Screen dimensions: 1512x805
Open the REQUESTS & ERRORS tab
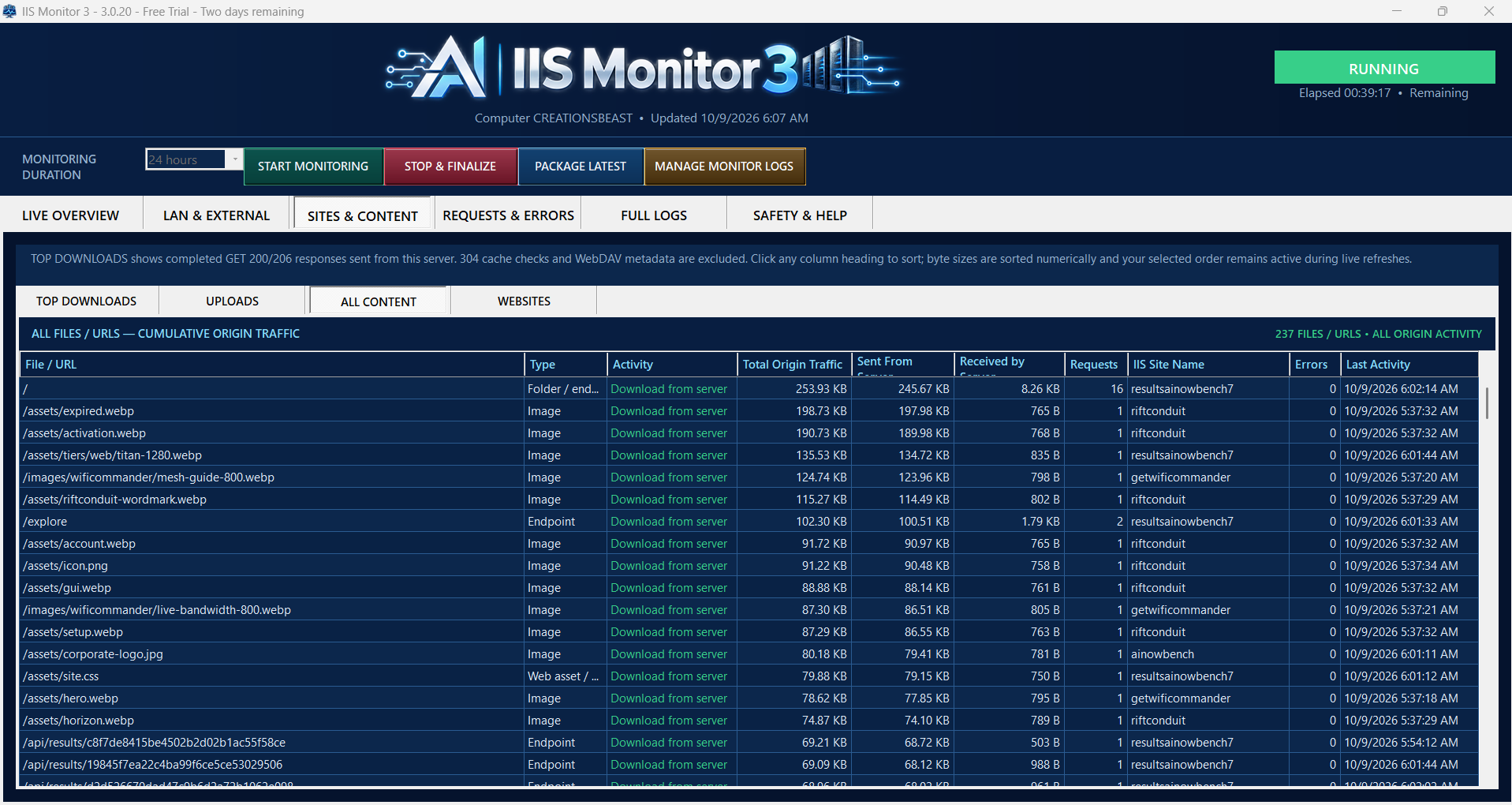[509, 215]
